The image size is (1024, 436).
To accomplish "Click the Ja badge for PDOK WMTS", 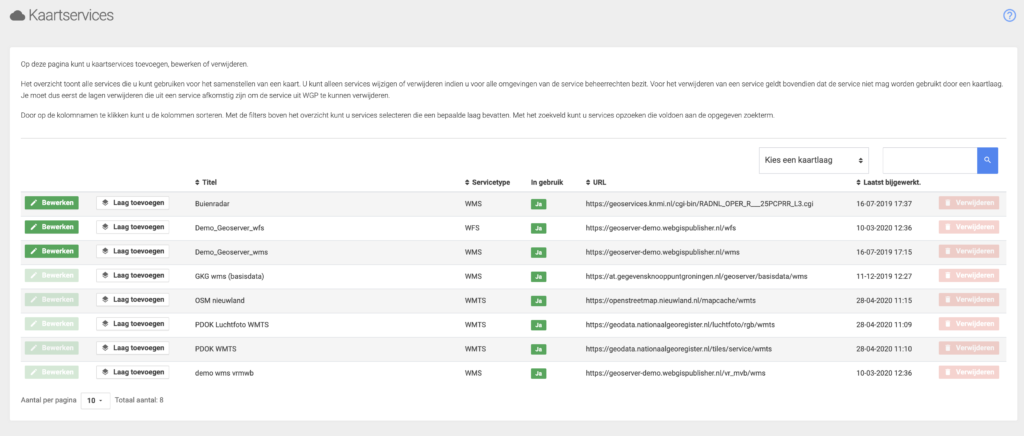I will tap(539, 348).
